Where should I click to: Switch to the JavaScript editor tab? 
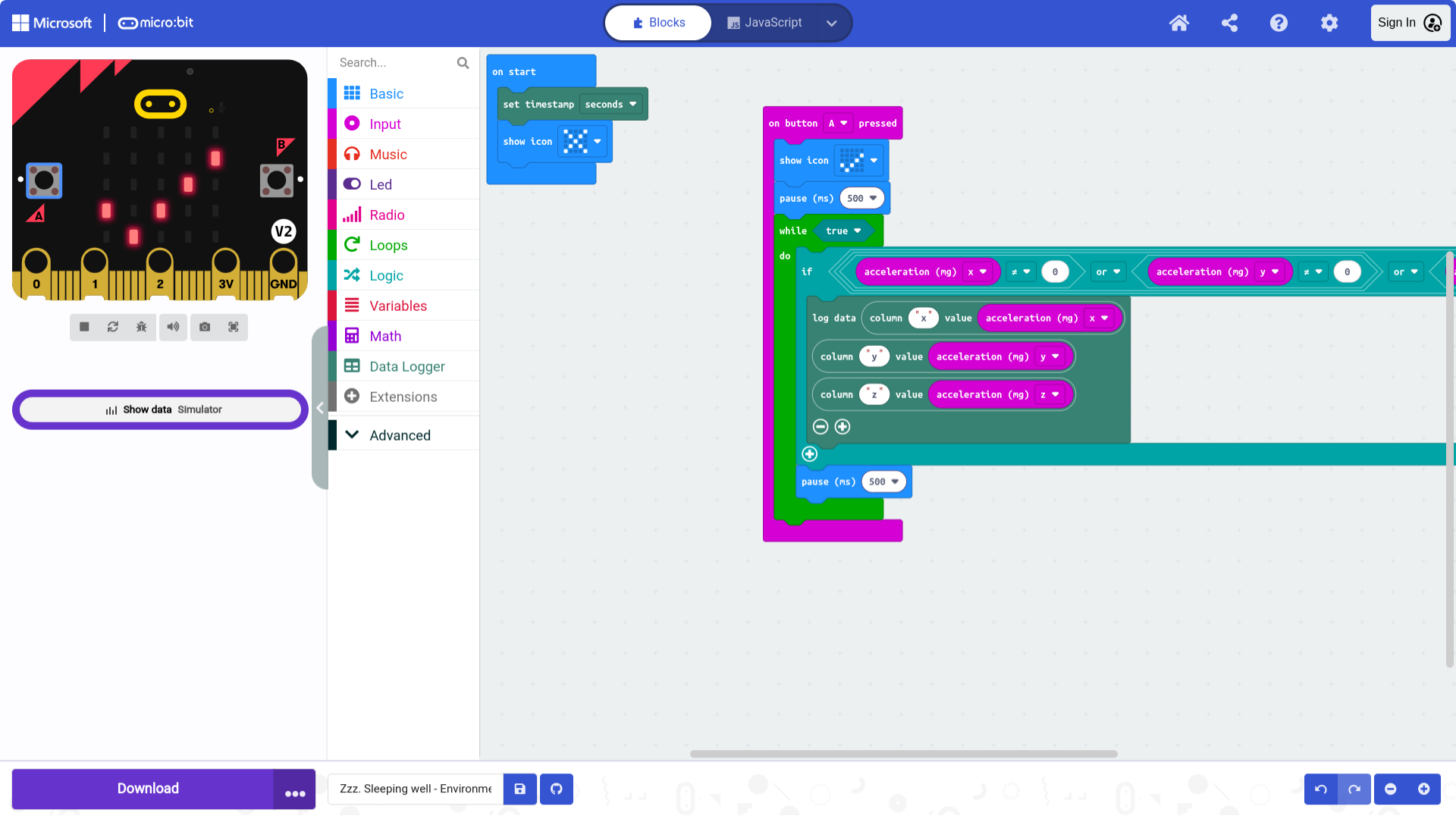pos(764,23)
